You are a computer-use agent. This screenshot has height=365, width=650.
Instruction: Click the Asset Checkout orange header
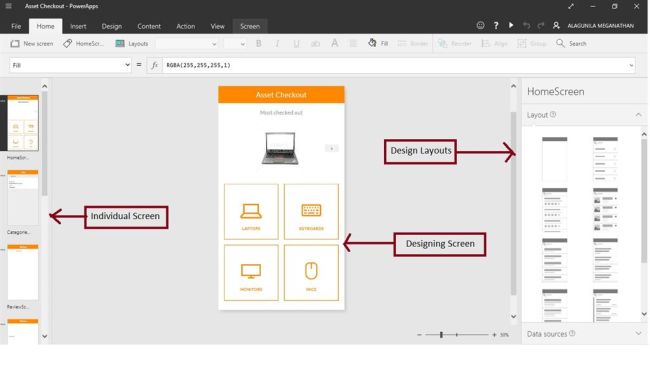(x=281, y=95)
